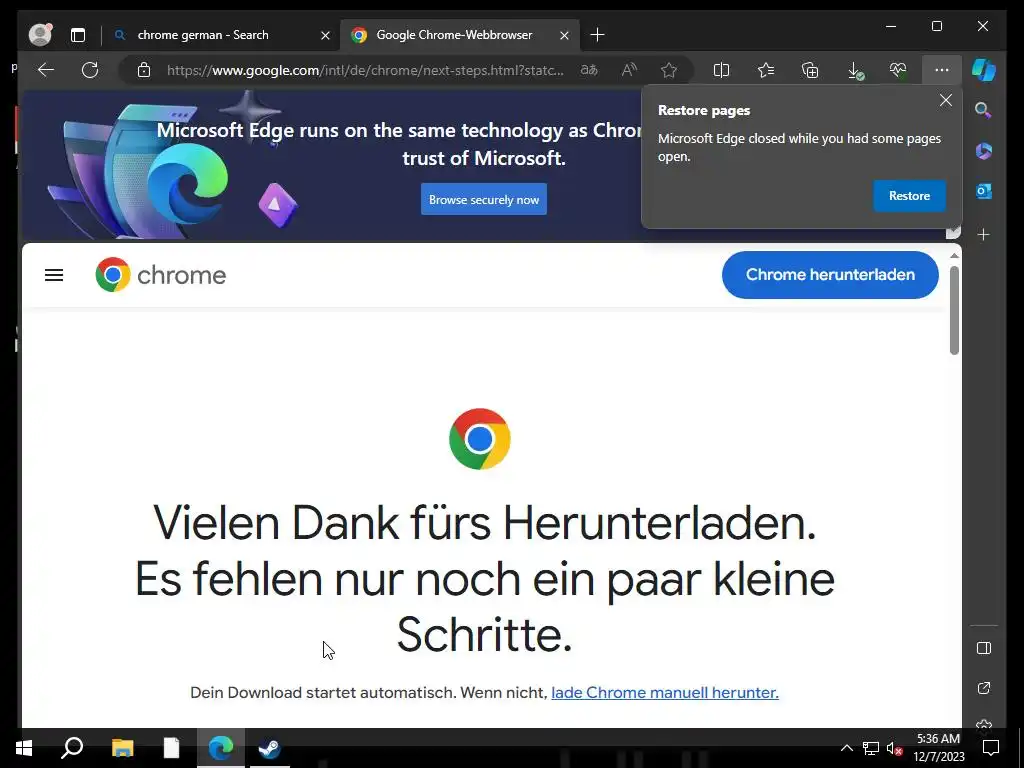View site information lock icon

[144, 70]
